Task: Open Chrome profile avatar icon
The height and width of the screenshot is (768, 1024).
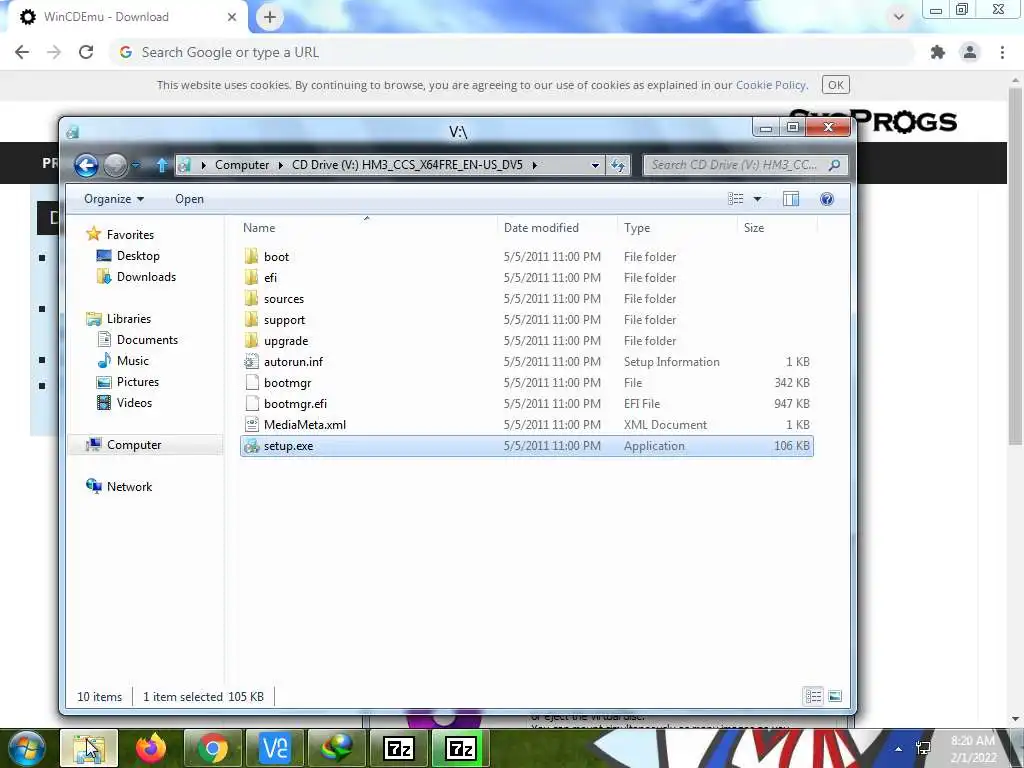Action: (x=970, y=52)
